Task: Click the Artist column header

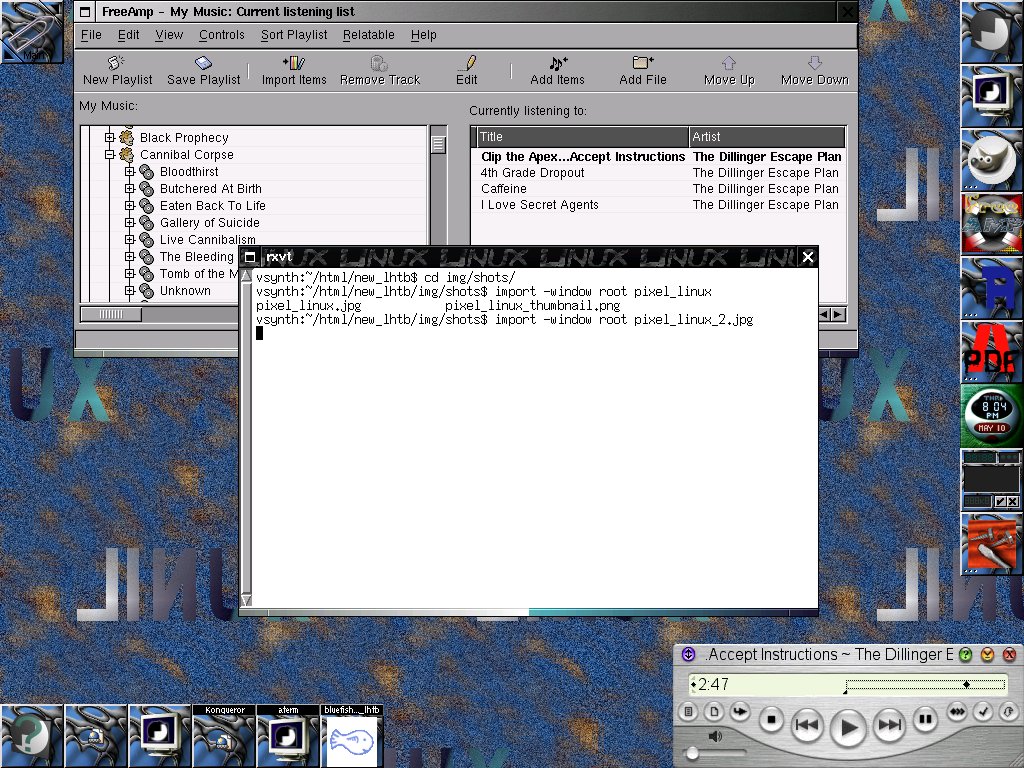Action: tap(766, 137)
